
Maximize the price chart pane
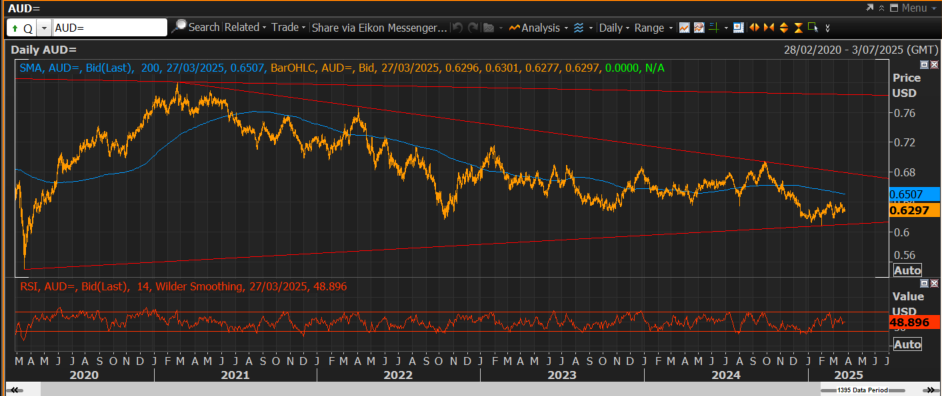925,64
